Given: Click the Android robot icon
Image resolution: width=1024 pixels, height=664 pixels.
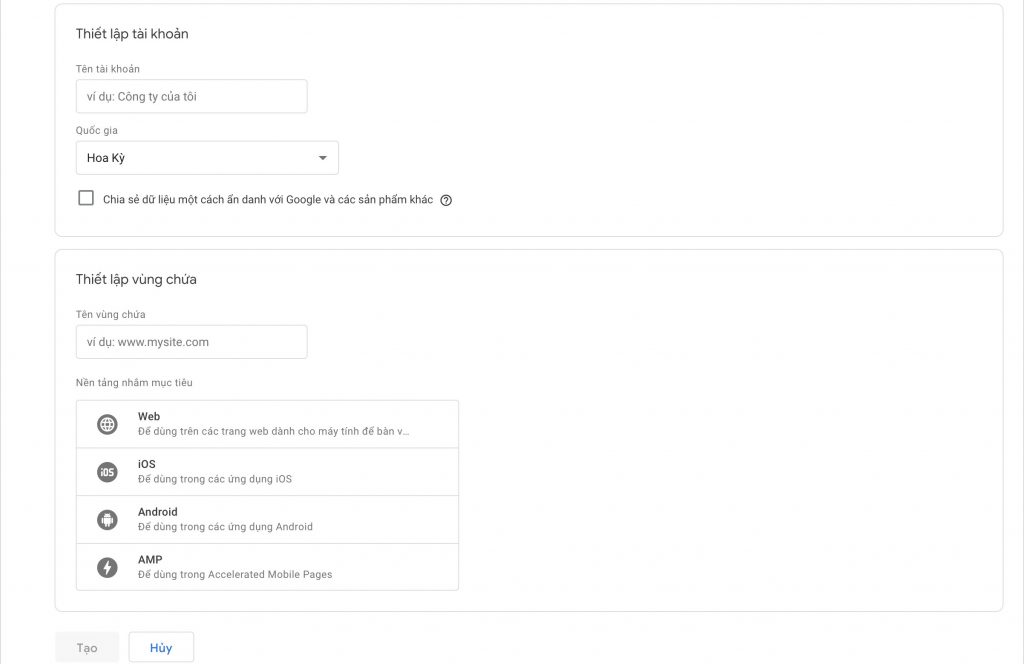Looking at the screenshot, I should pos(107,520).
